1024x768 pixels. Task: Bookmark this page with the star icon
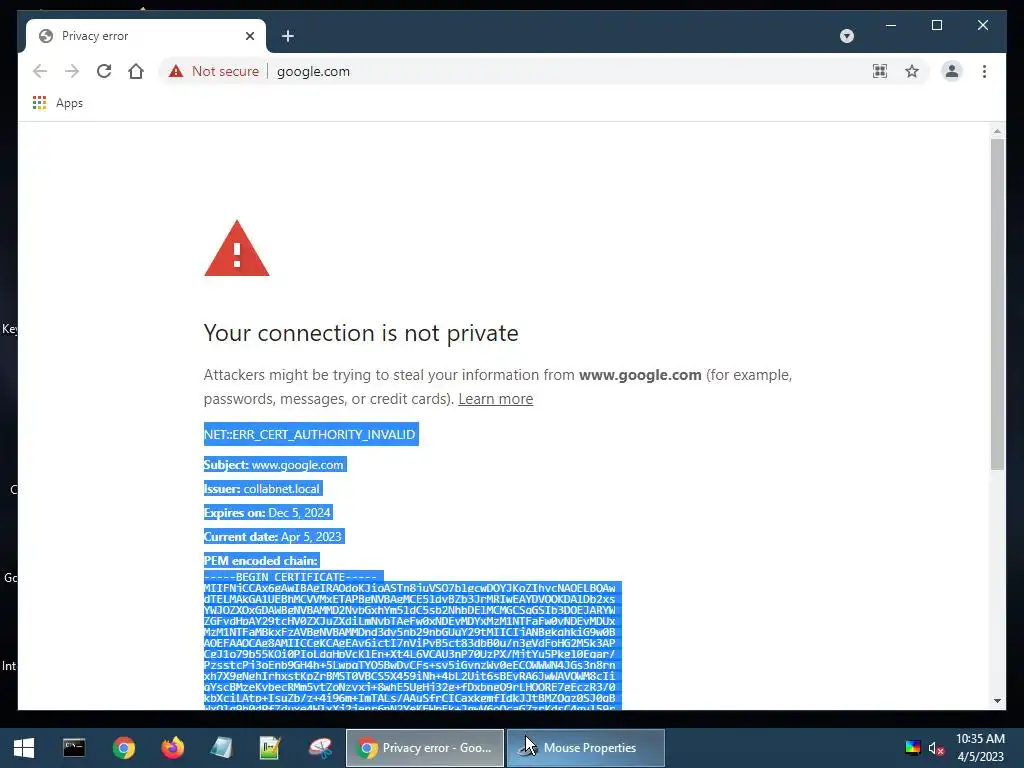coord(912,71)
